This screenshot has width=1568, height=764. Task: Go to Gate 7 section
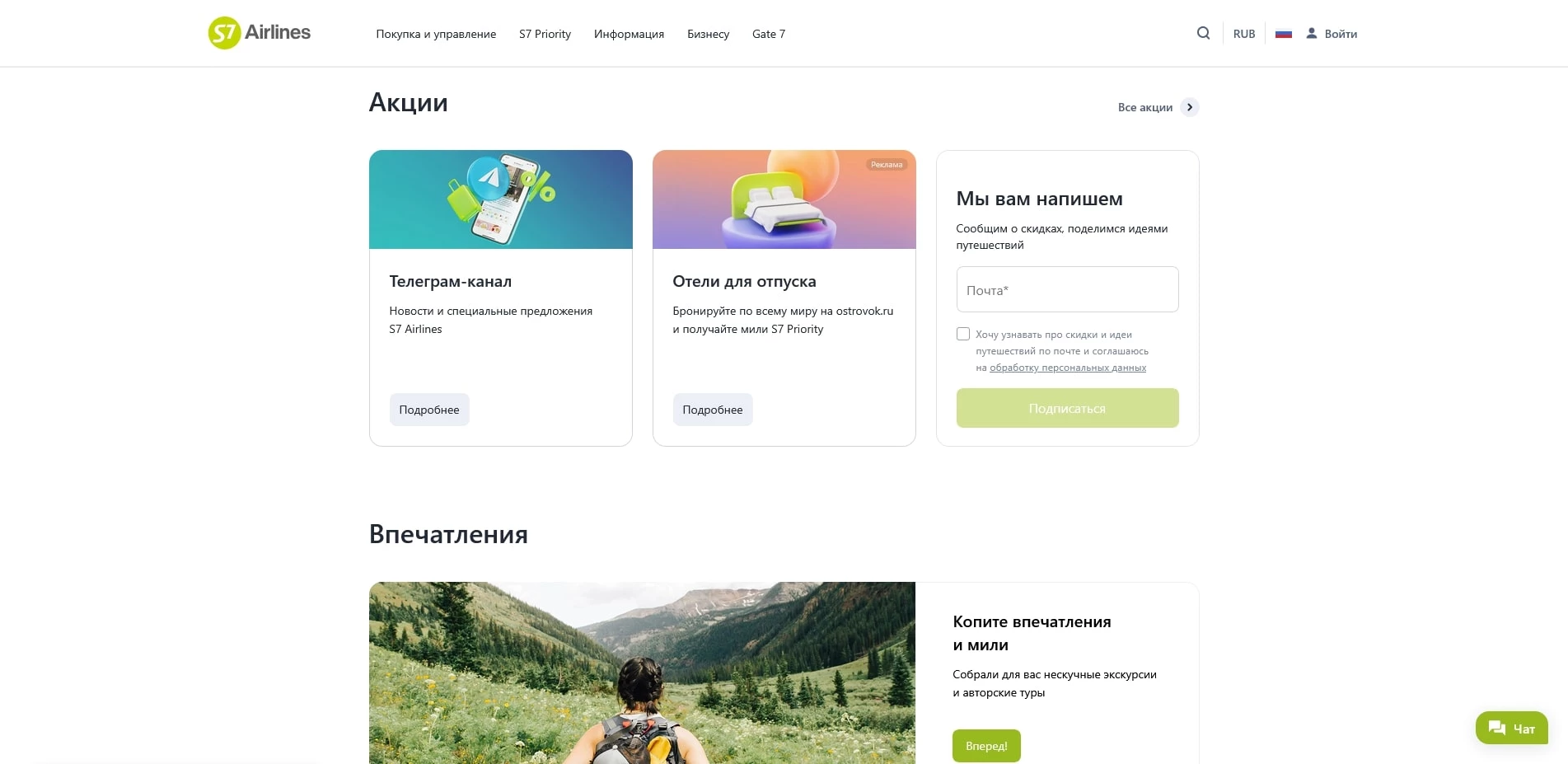pyautogui.click(x=768, y=34)
